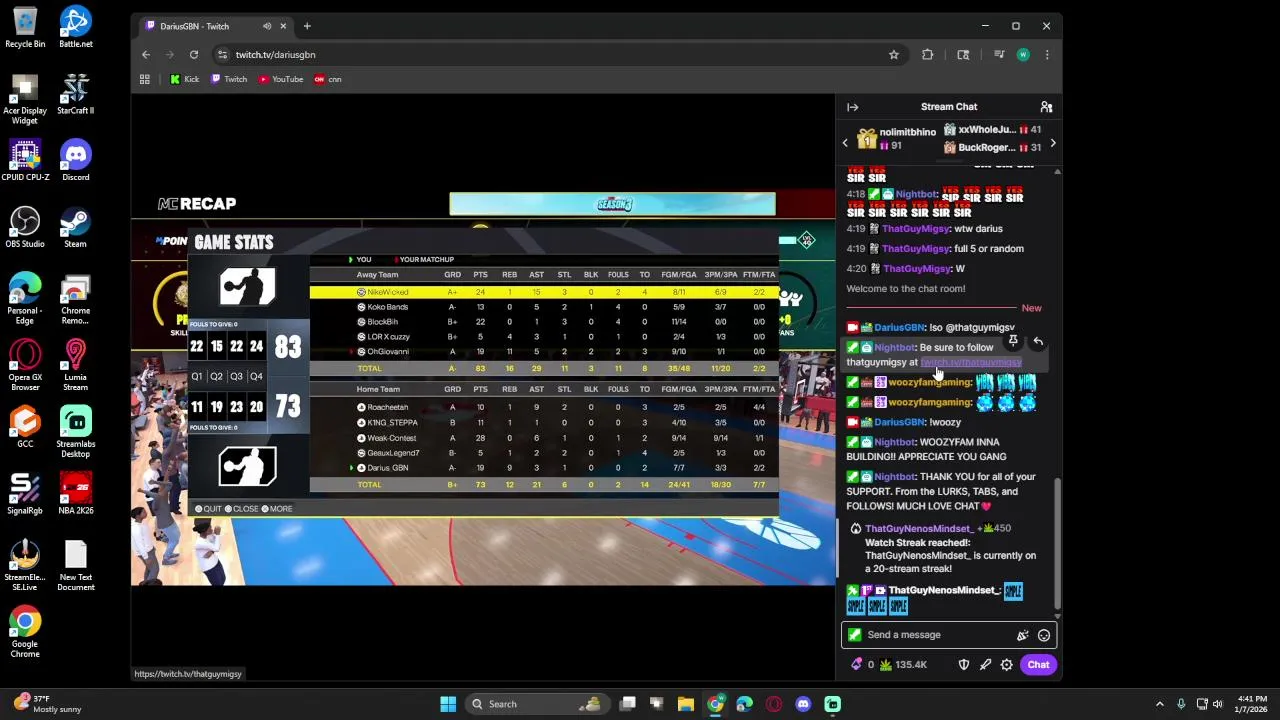The height and width of the screenshot is (720, 1280).
Task: Open StarCraft II desktop shortcut
Action: pyautogui.click(x=76, y=95)
